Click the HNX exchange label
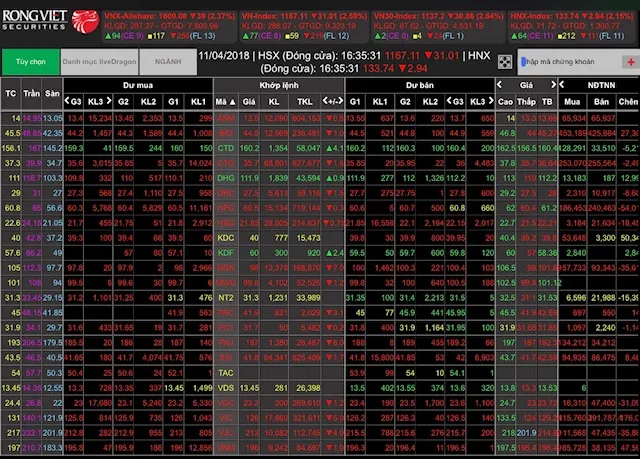Image resolution: width=640 pixels, height=459 pixels. coord(479,54)
